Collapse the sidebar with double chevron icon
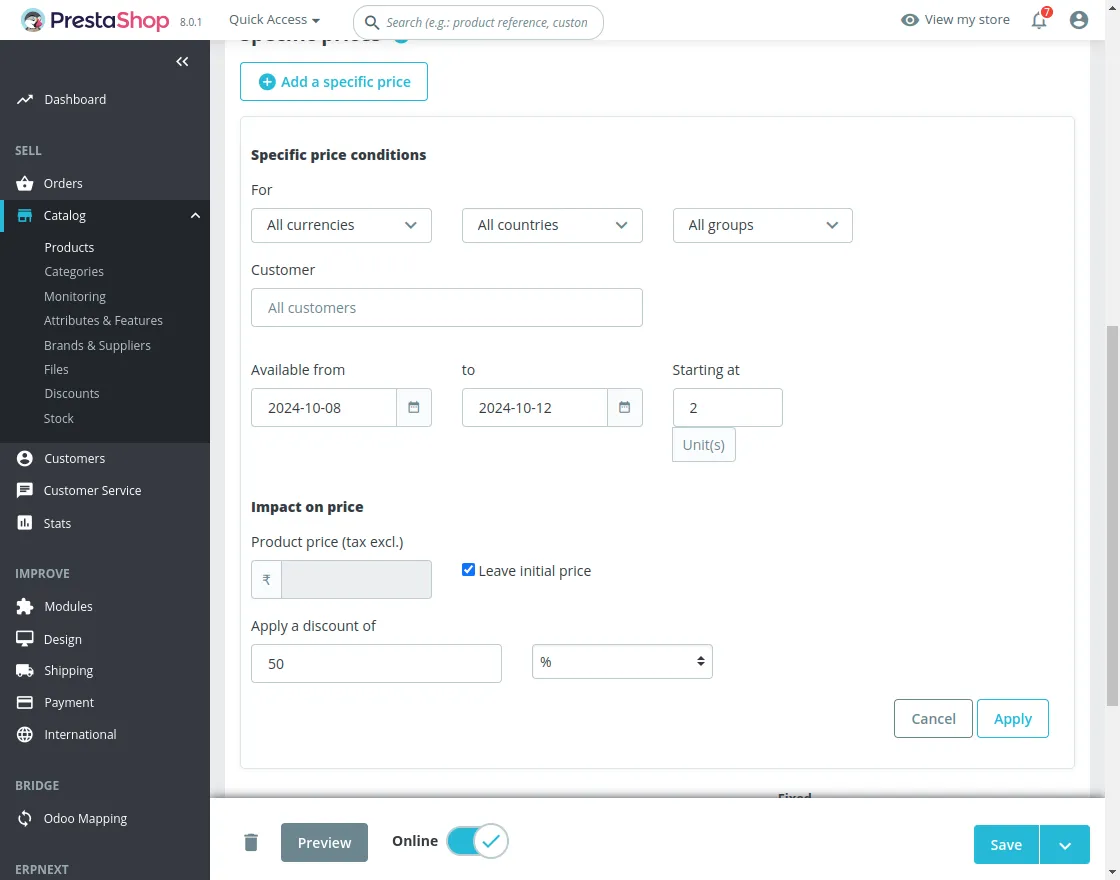Image resolution: width=1120 pixels, height=880 pixels. tap(182, 61)
